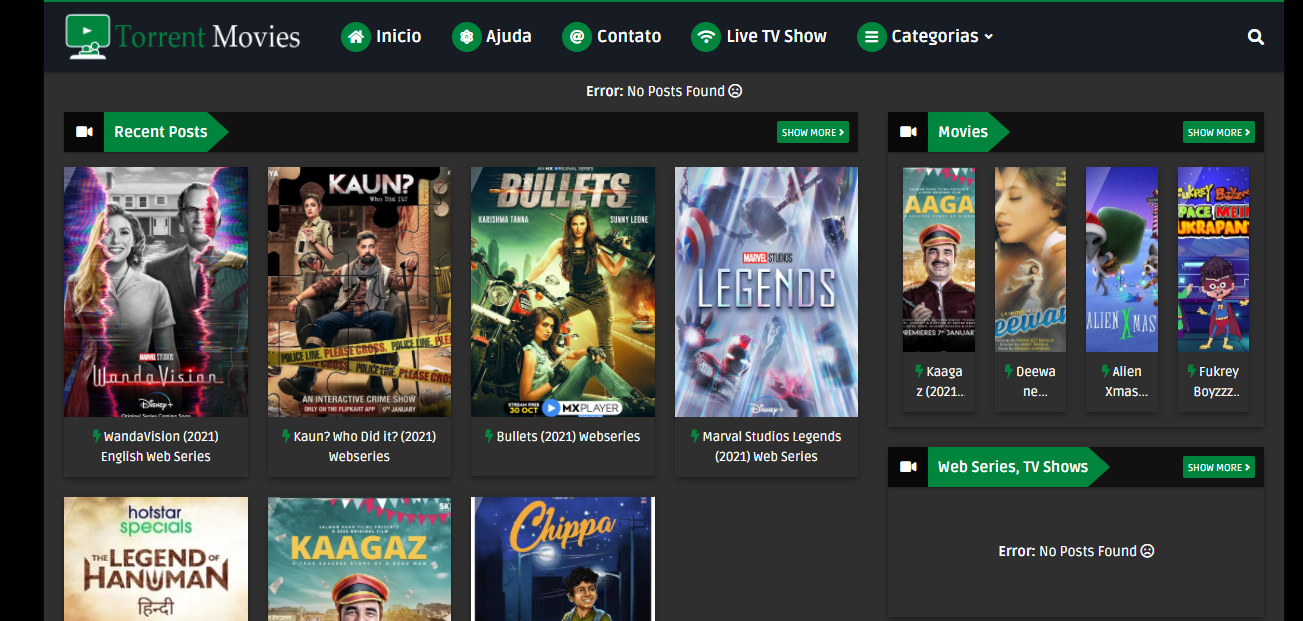Viewport: 1303px width, 621px height.
Task: Open the Kaagaz poster in Movies section
Action: [x=939, y=260]
